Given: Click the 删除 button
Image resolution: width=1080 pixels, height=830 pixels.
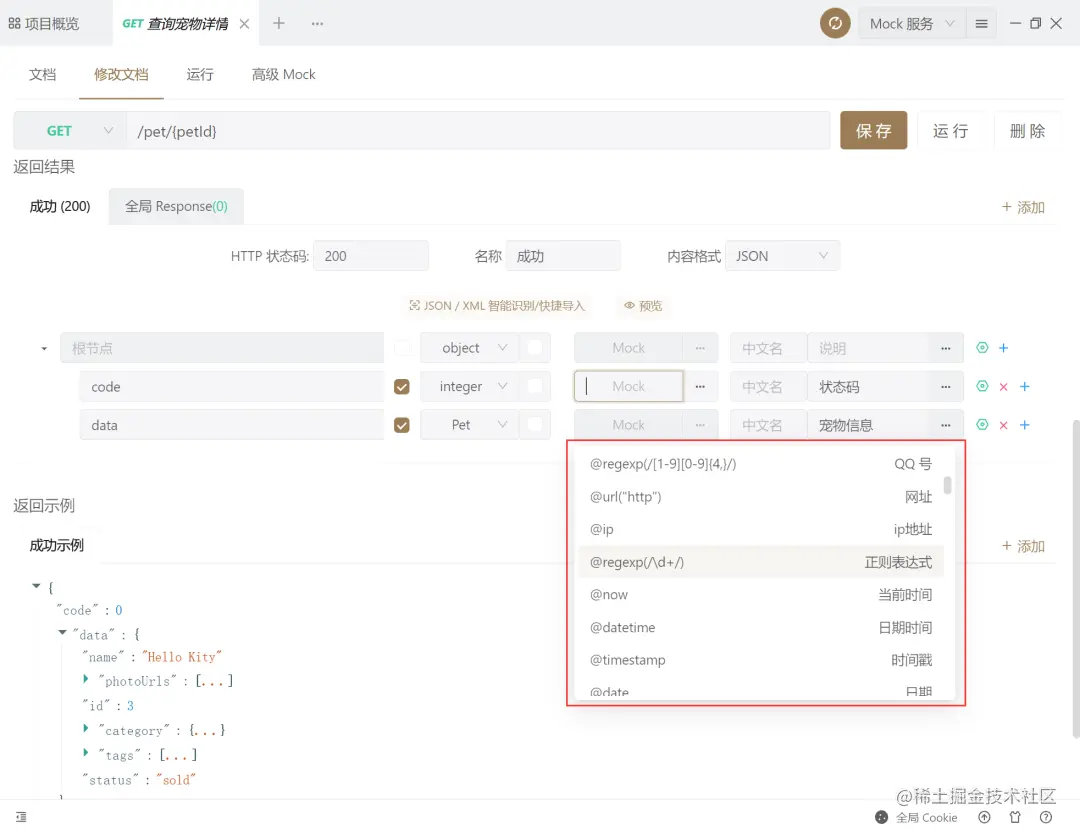Looking at the screenshot, I should pyautogui.click(x=1027, y=130).
